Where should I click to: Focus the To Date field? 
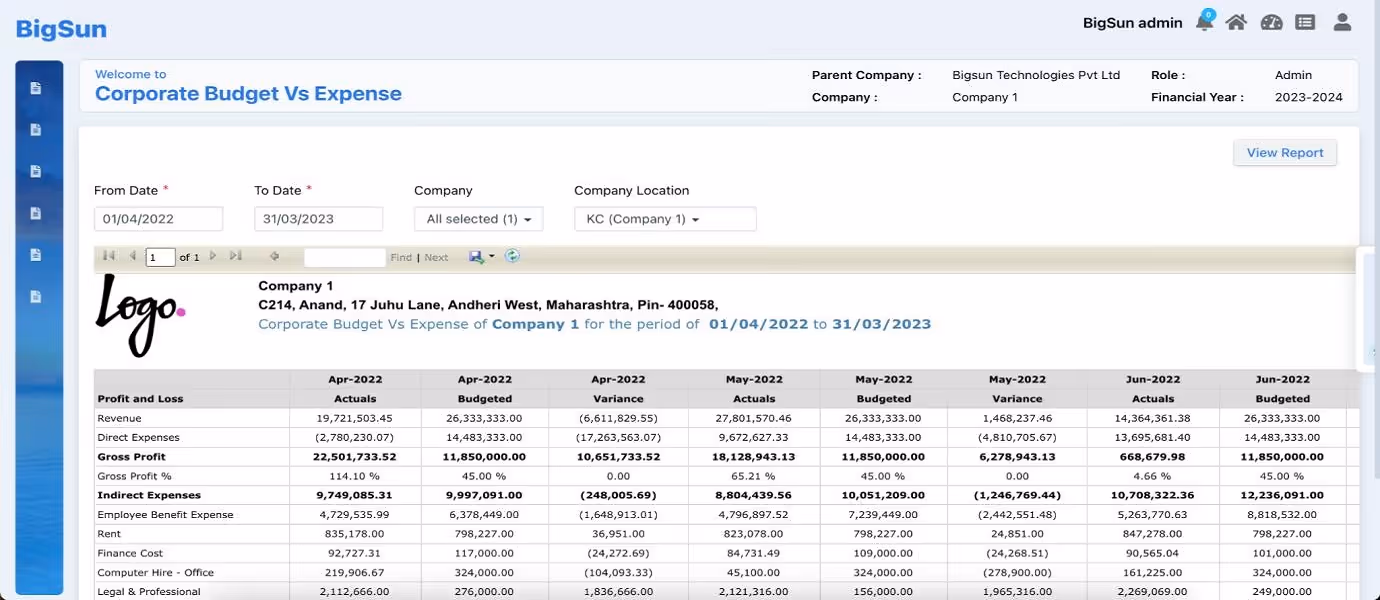318,219
